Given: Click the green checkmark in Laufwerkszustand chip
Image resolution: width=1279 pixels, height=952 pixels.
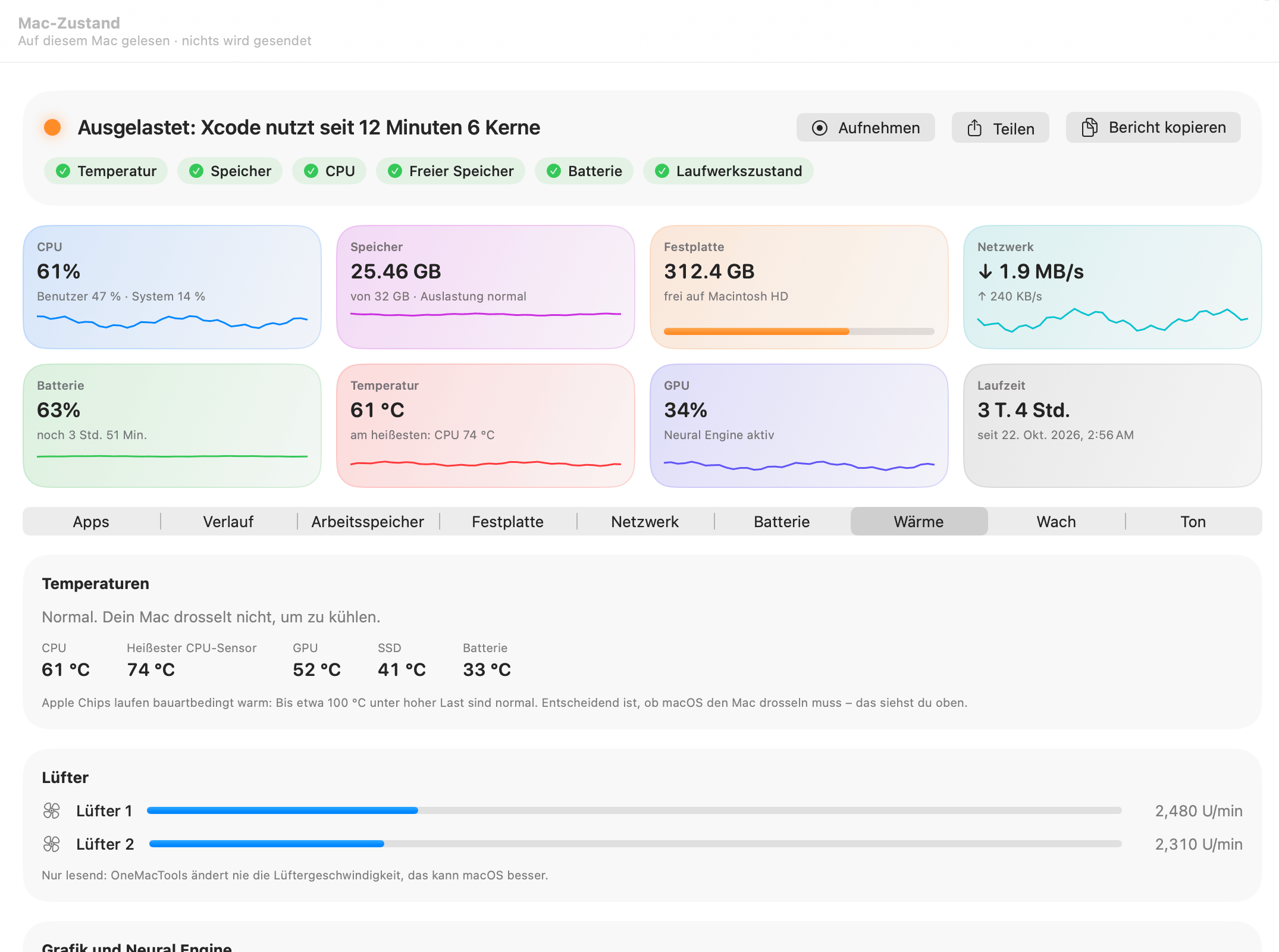Looking at the screenshot, I should coord(662,171).
